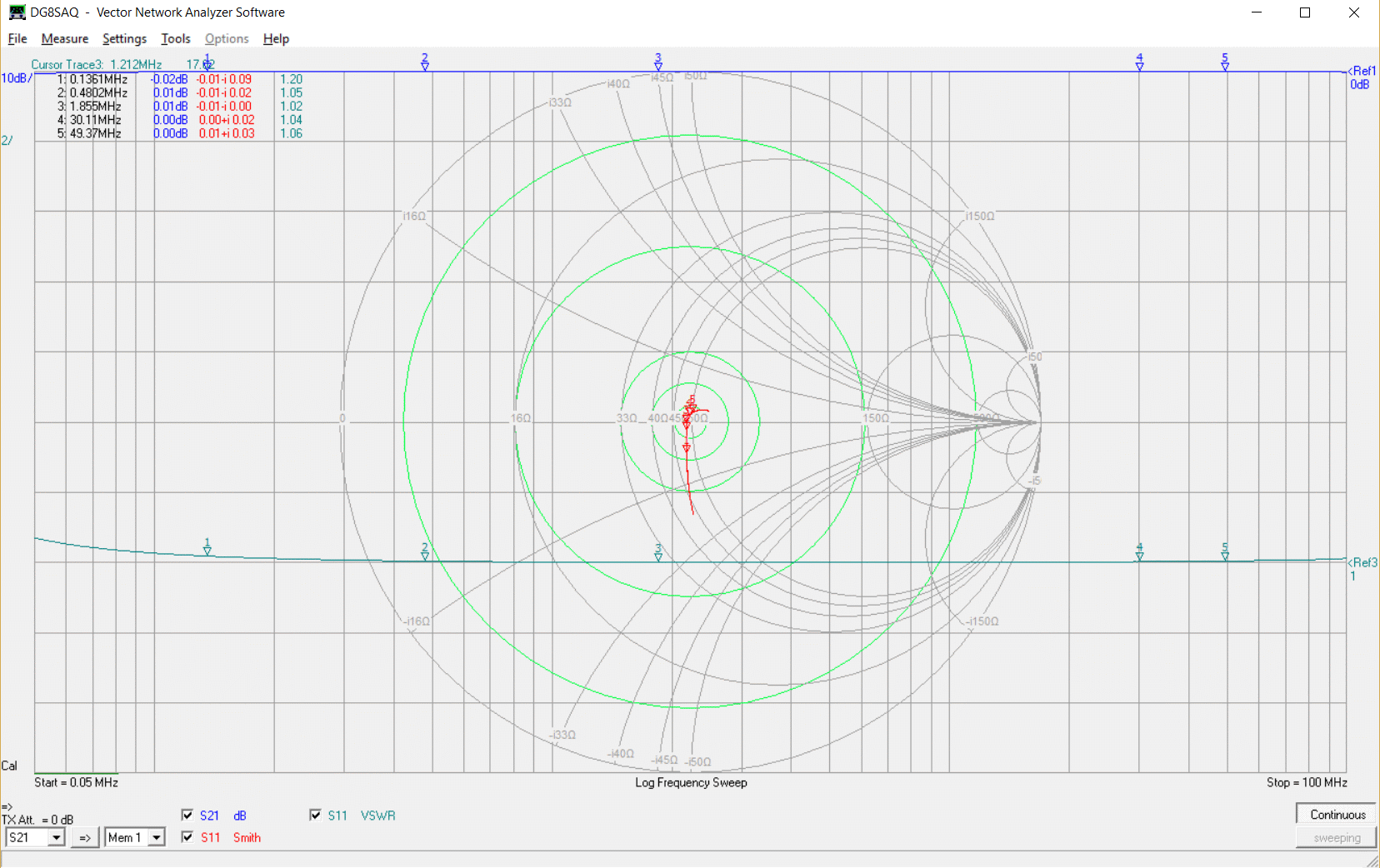Select marker 5 on the lower VSWR trace
The image size is (1380, 868).
click(1225, 552)
